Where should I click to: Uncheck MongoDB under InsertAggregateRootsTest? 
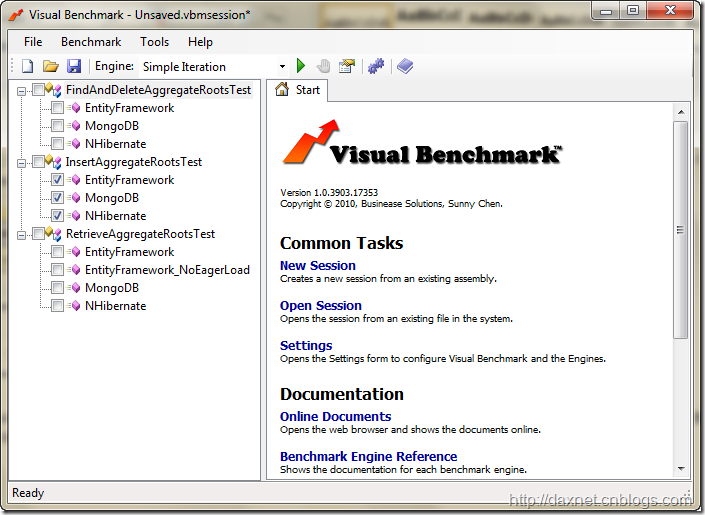pos(57,197)
